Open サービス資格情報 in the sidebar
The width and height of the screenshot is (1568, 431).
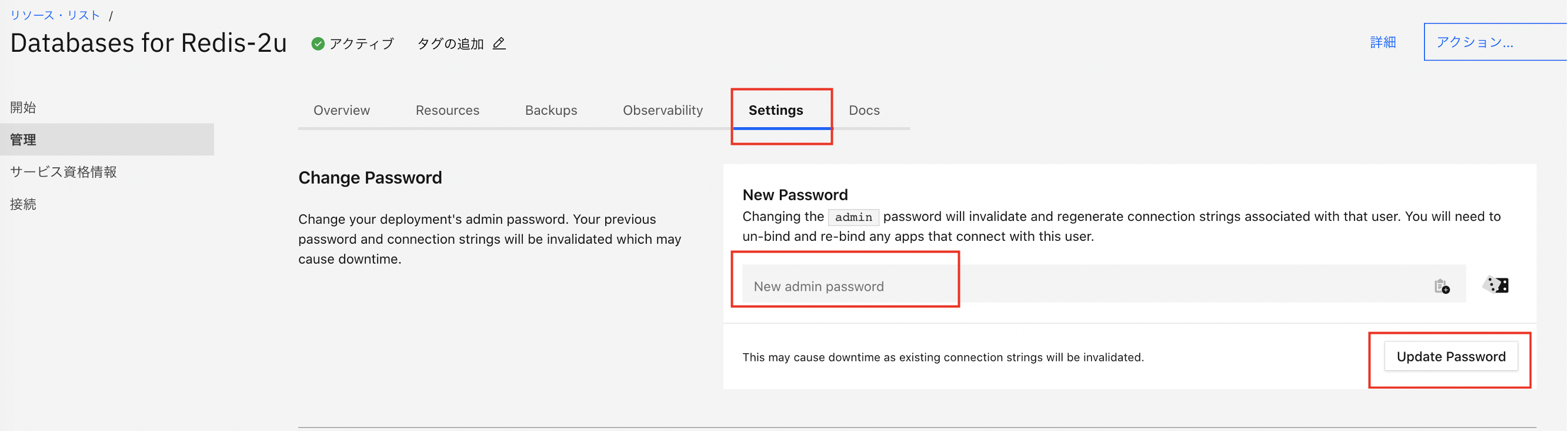(64, 172)
